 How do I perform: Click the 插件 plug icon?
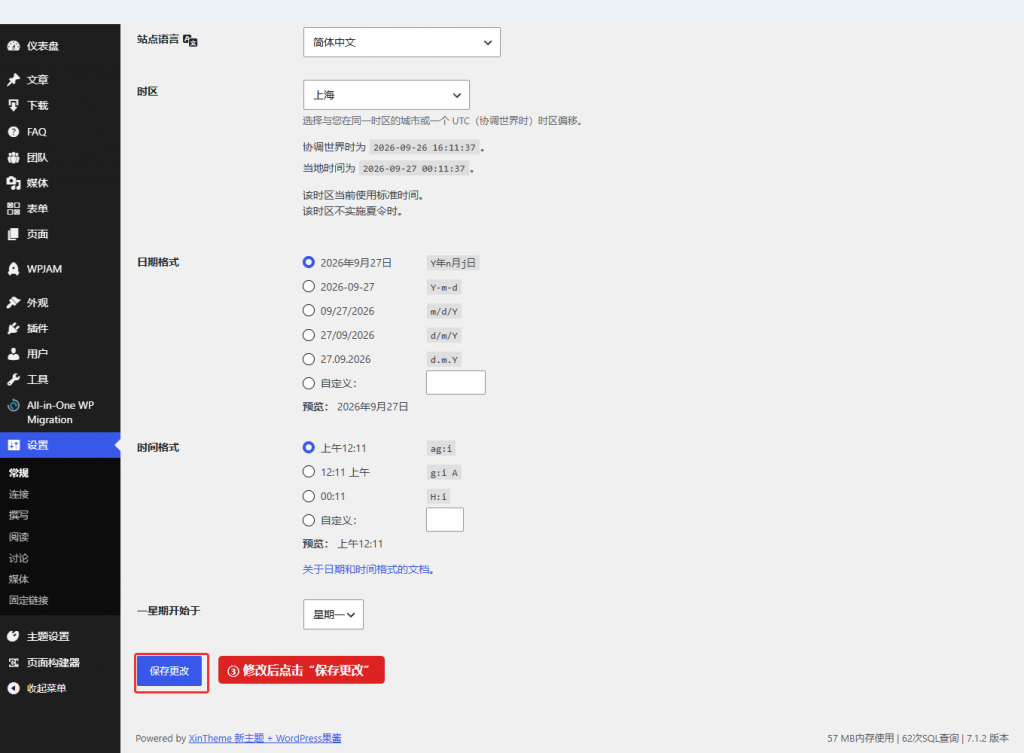[x=13, y=328]
